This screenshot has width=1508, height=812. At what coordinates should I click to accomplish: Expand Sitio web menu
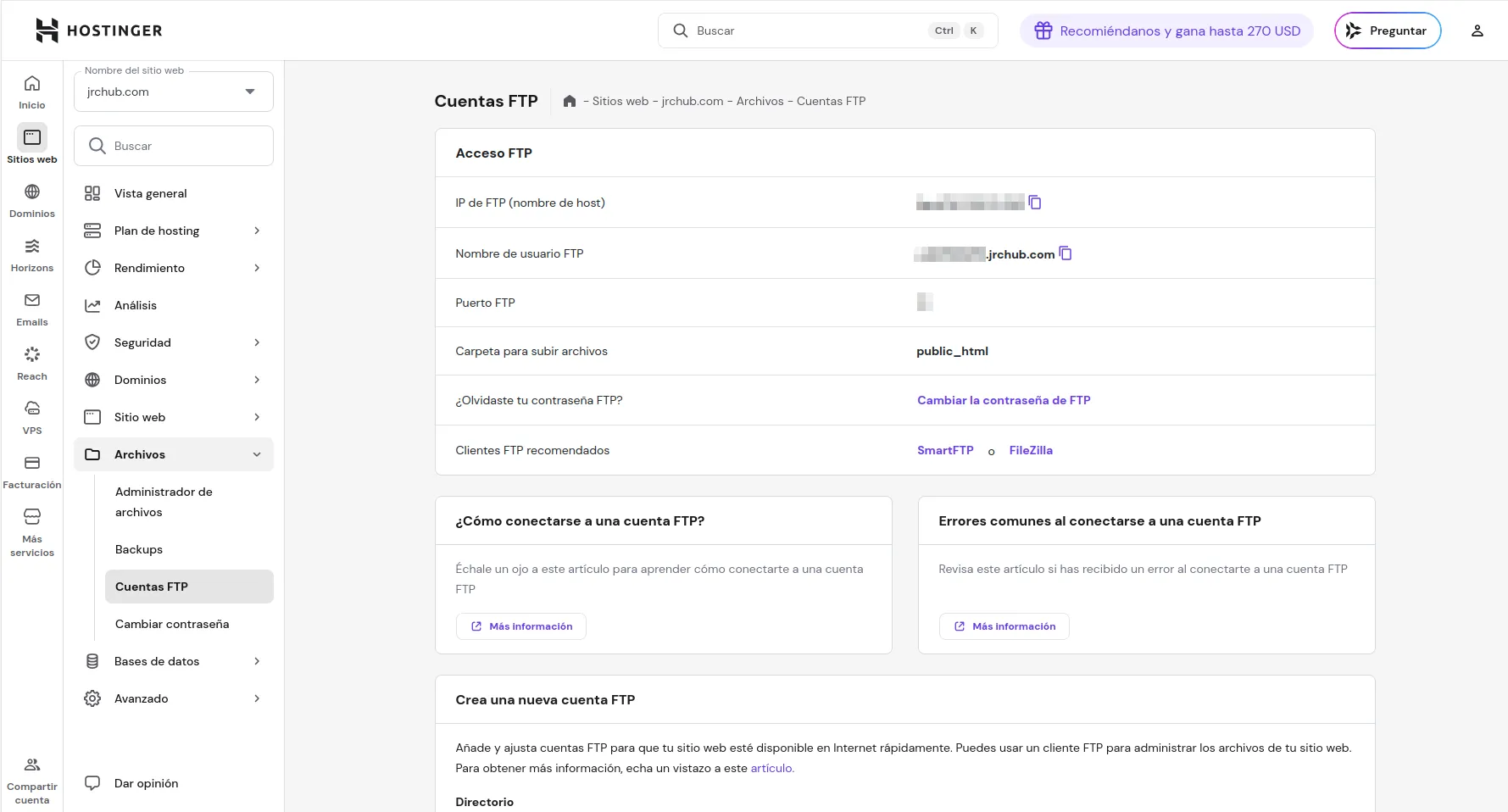174,417
